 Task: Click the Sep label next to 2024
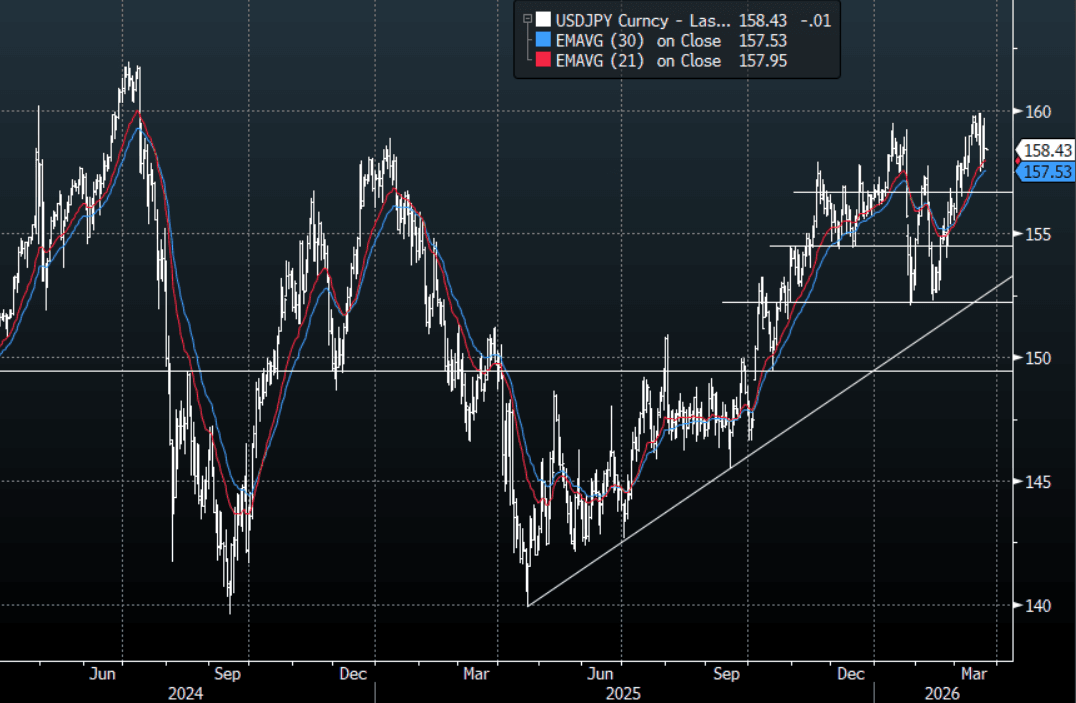227,673
